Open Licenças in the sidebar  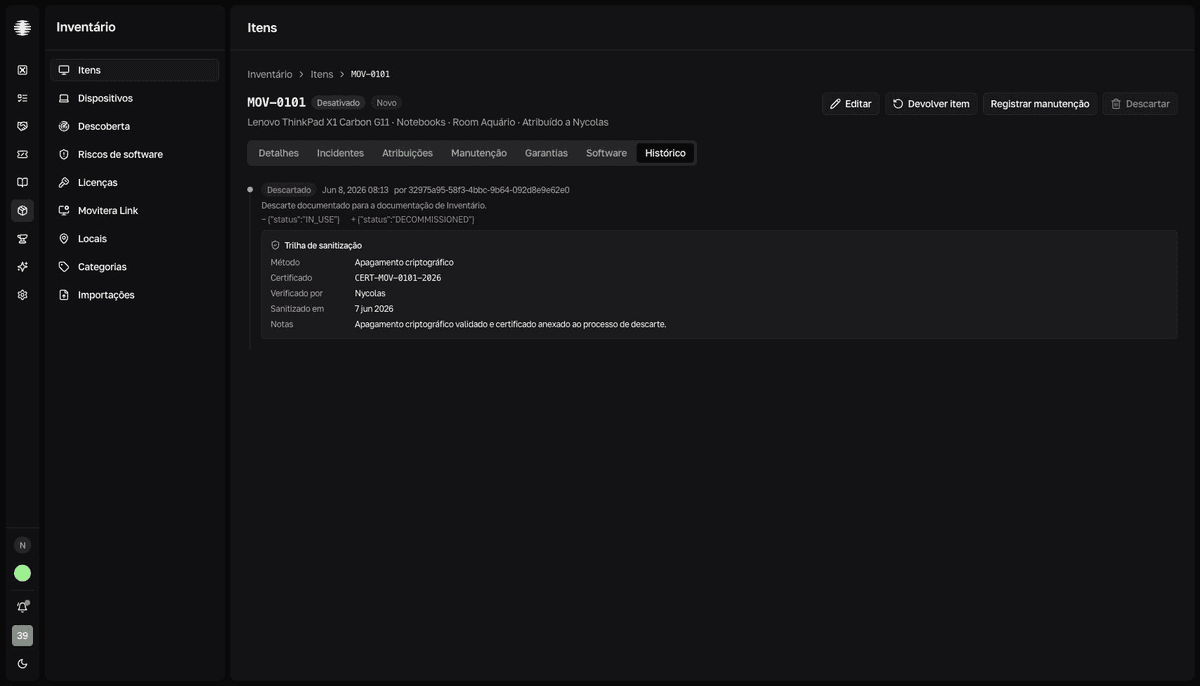point(135,182)
